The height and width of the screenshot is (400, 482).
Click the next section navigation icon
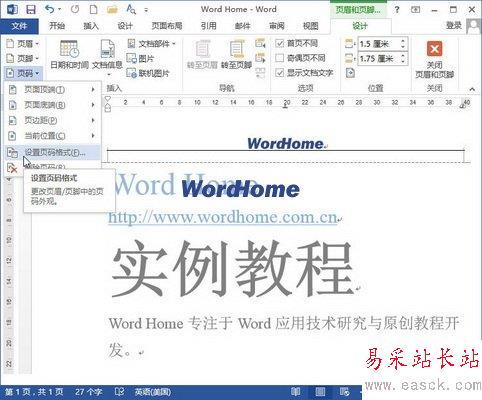pyautogui.click(x=260, y=58)
